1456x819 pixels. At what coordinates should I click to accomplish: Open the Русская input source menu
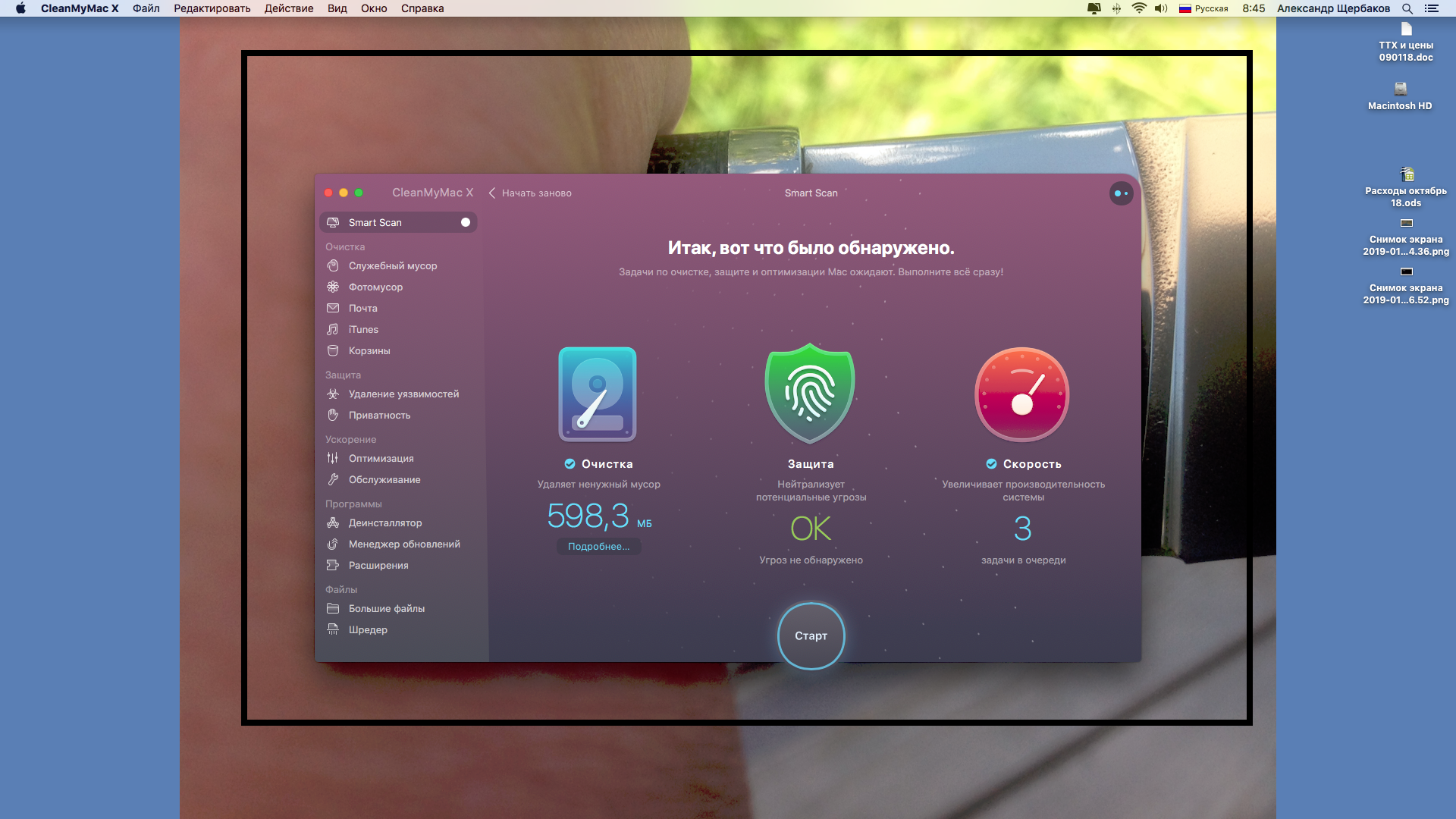[1203, 8]
